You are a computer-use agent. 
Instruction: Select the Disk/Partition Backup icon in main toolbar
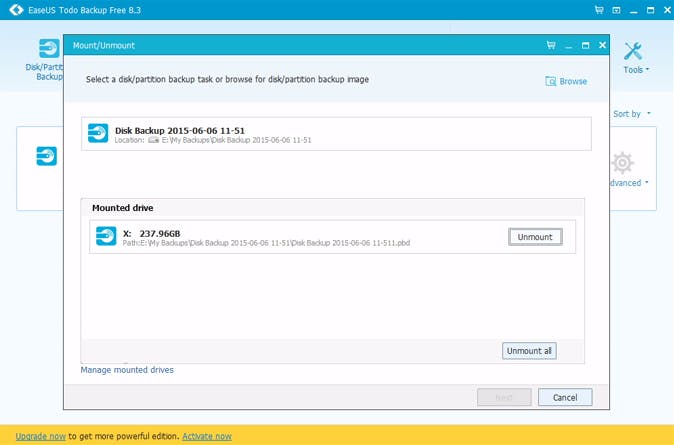[49, 48]
